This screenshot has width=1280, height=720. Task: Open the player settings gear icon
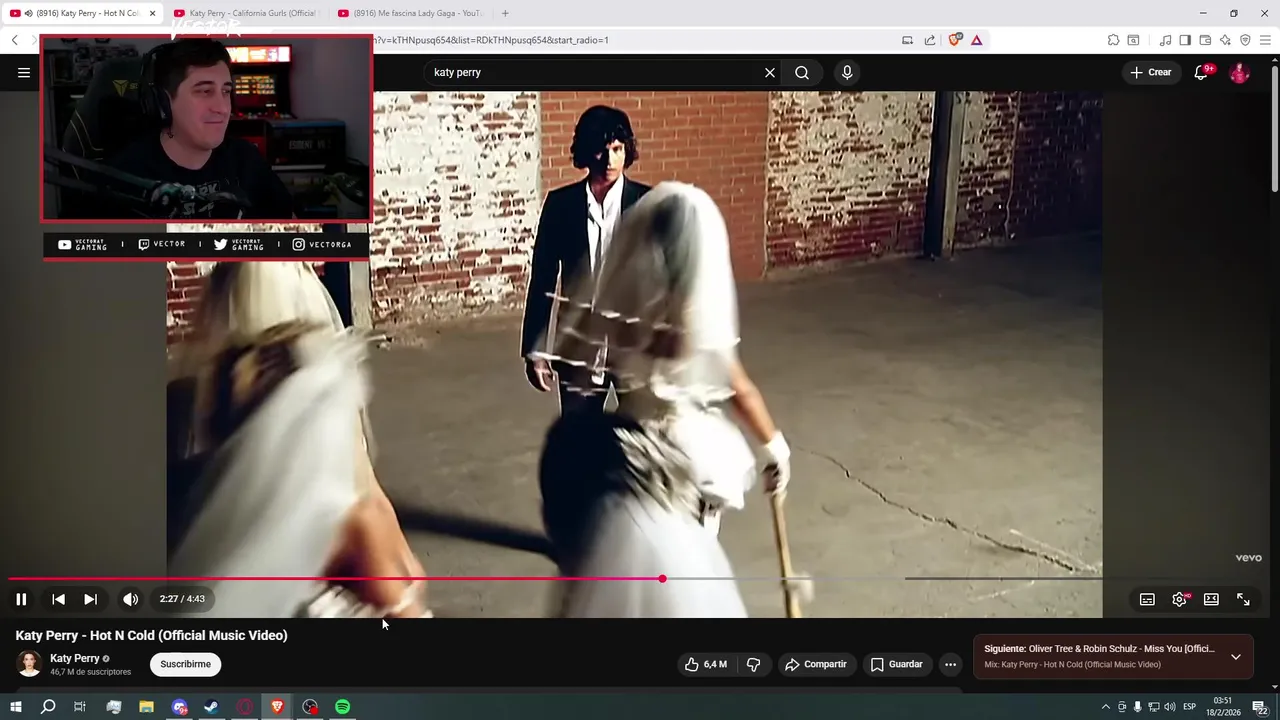coord(1179,599)
